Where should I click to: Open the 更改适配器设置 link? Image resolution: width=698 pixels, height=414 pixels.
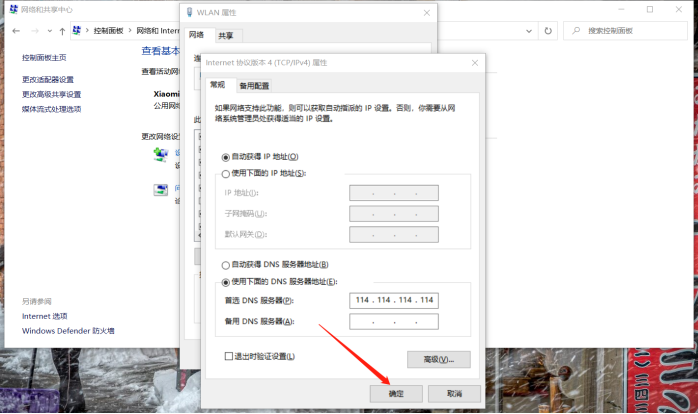click(x=48, y=80)
